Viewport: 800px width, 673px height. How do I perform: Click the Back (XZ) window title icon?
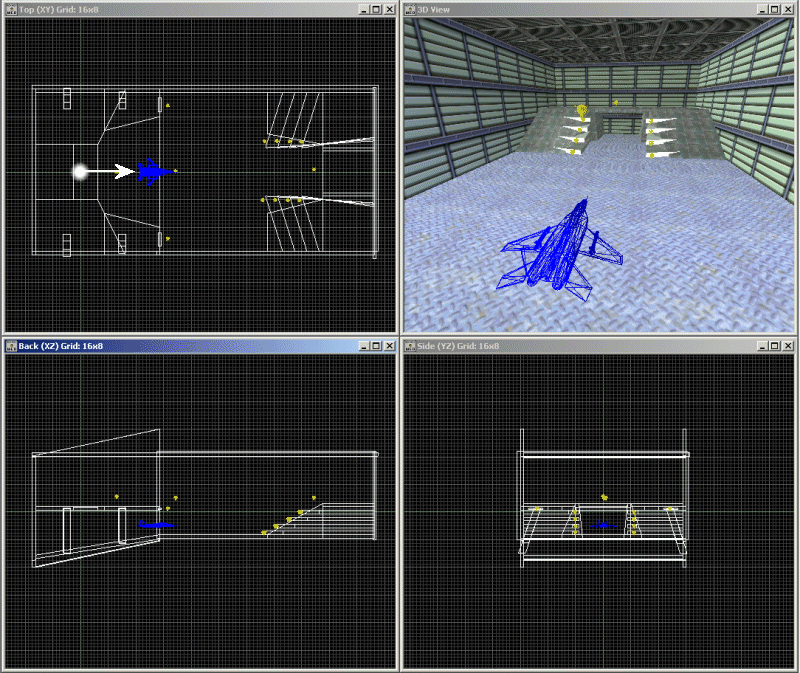pos(11,346)
